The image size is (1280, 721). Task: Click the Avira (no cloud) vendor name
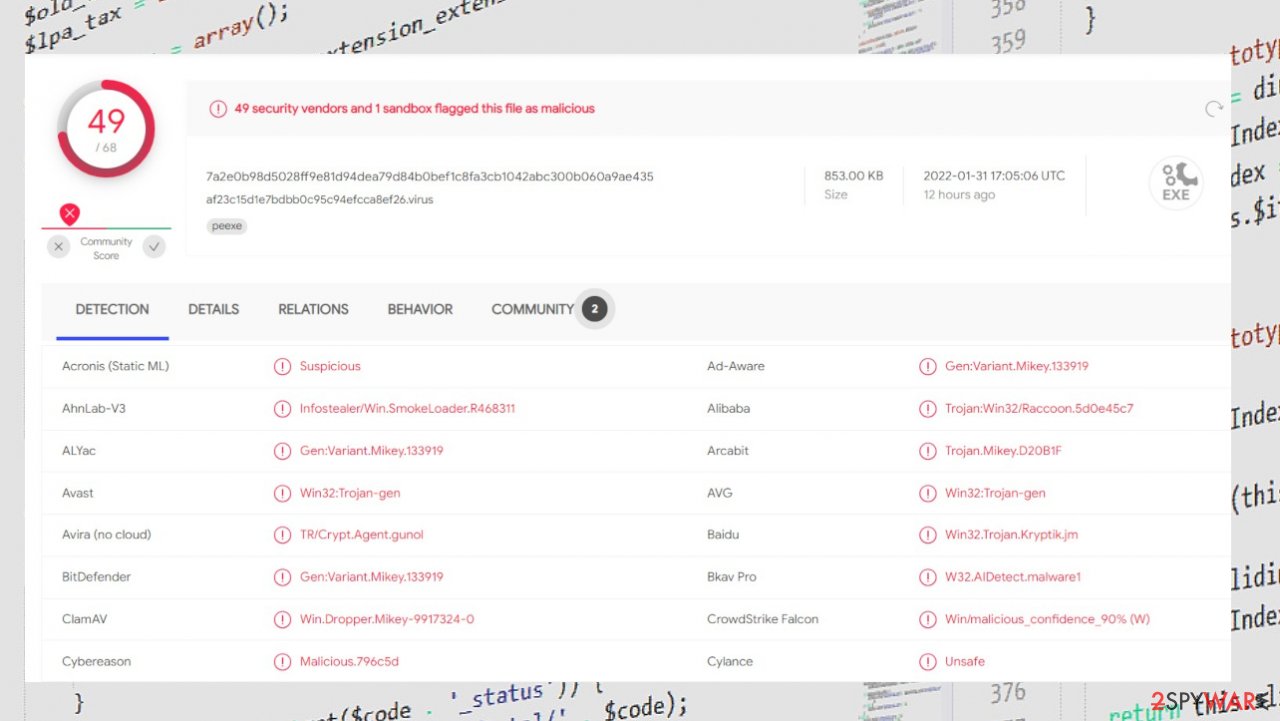coord(106,535)
